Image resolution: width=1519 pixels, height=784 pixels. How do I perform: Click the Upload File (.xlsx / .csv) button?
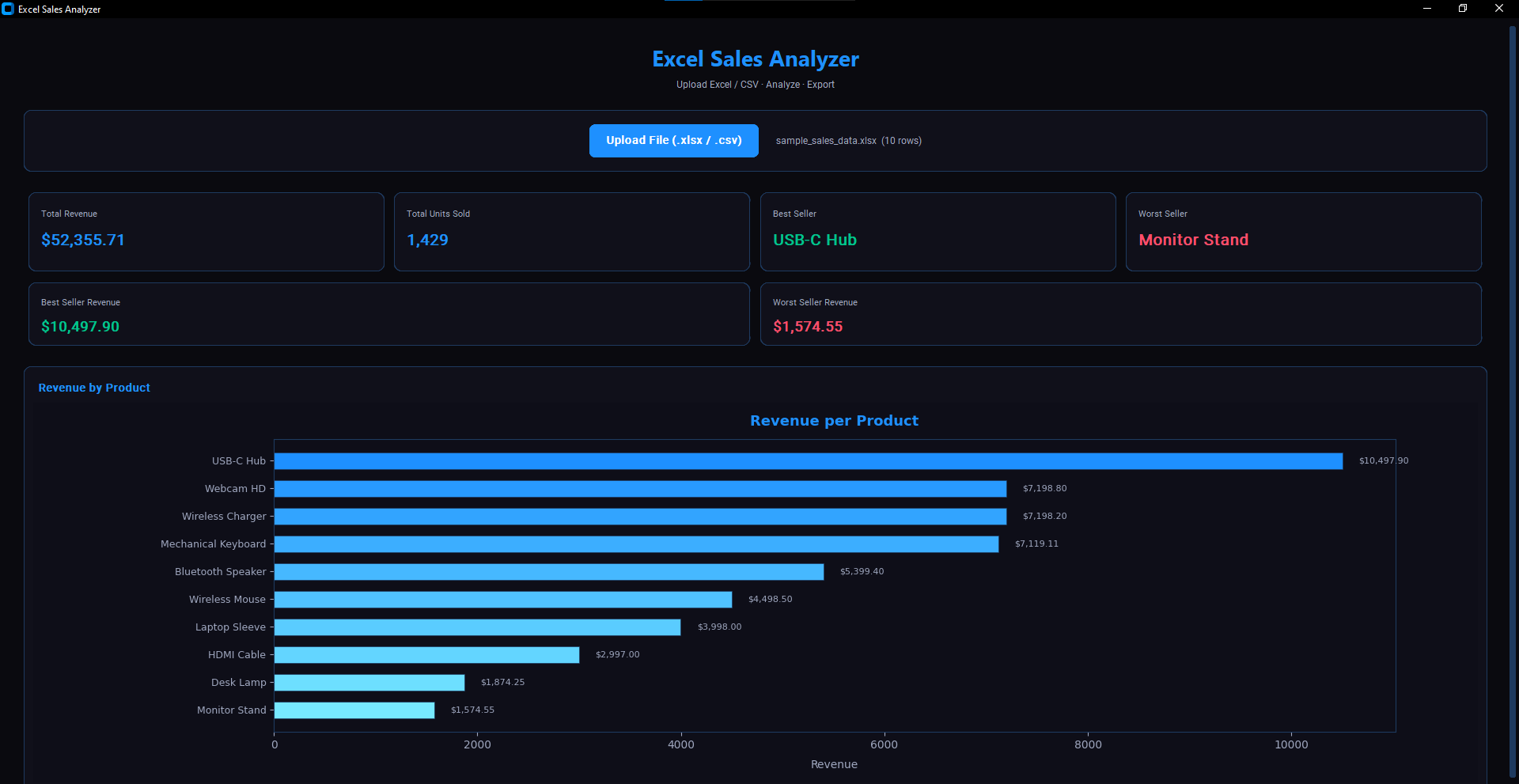[673, 141]
